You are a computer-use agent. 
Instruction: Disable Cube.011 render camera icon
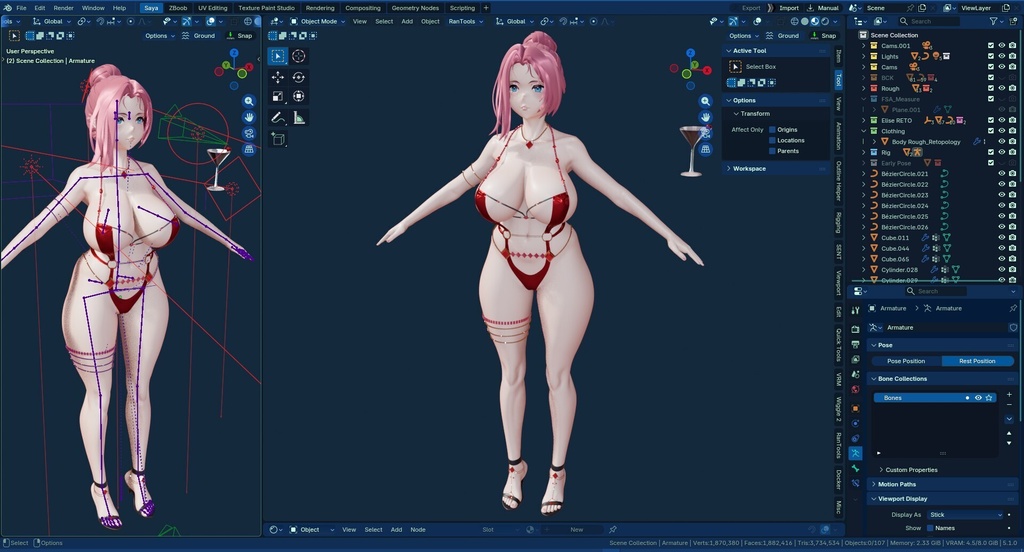(x=1012, y=238)
